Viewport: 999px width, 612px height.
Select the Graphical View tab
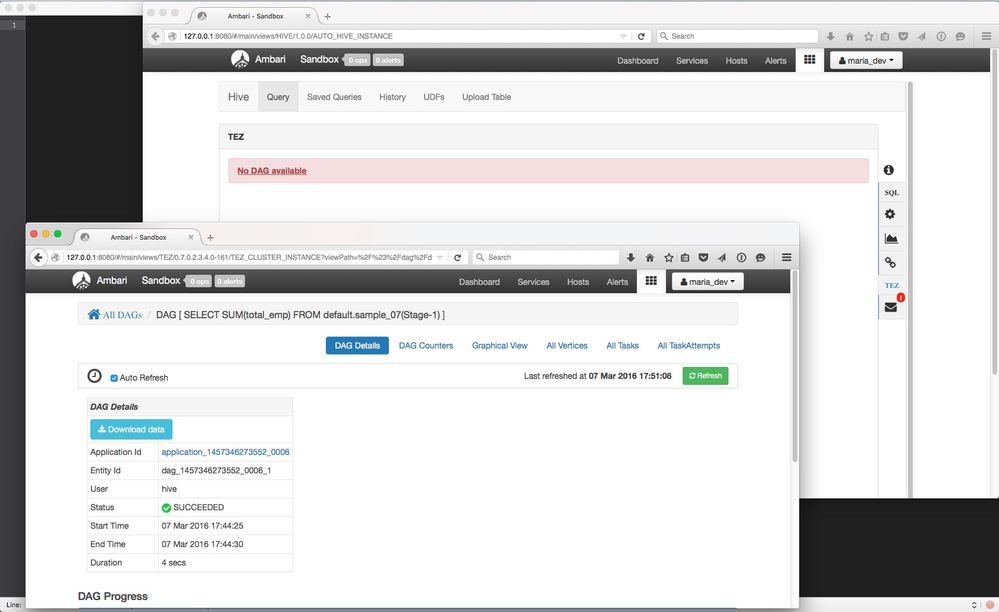[x=500, y=345]
